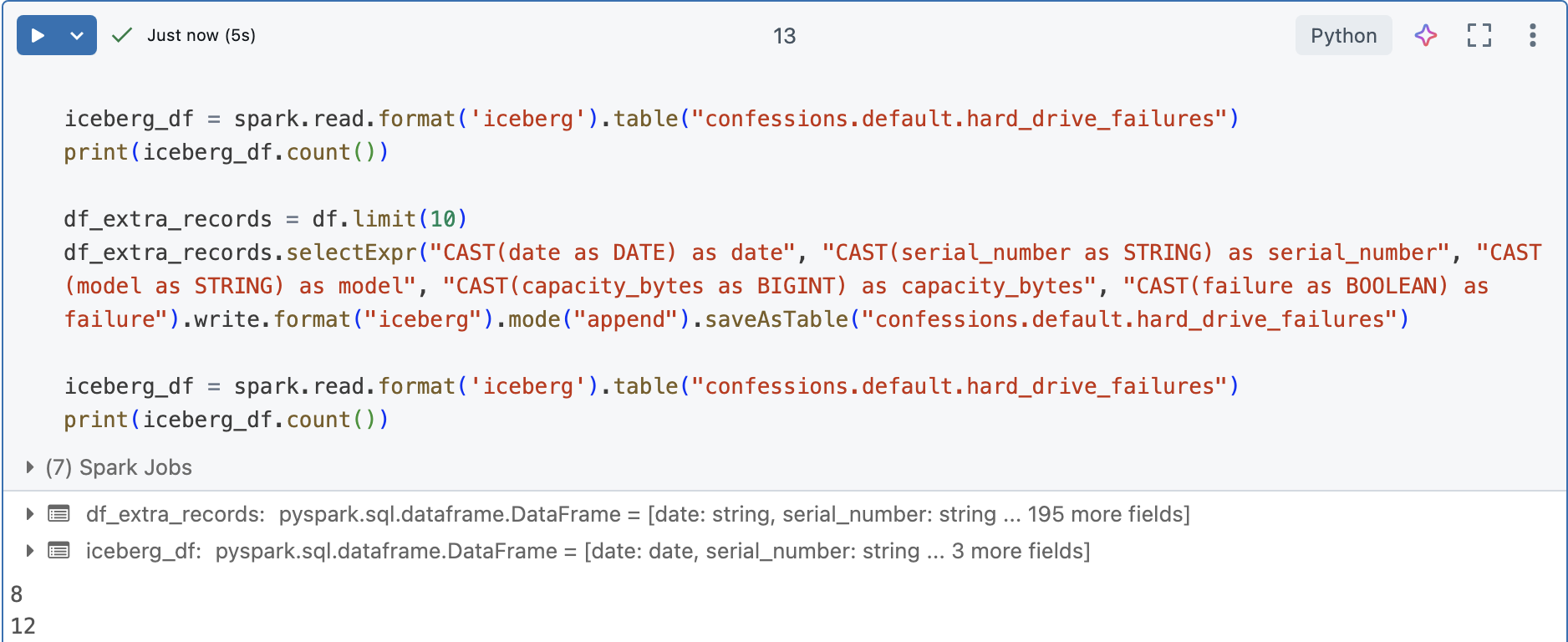Click the output value 12
Image resolution: width=1568 pixels, height=642 pixels.
coord(23,626)
